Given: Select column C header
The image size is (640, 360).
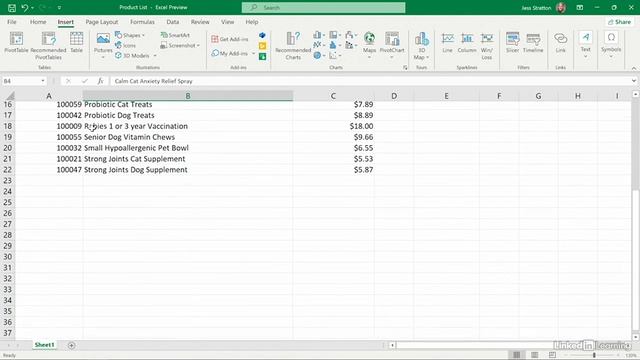Looking at the screenshot, I should click(x=333, y=96).
